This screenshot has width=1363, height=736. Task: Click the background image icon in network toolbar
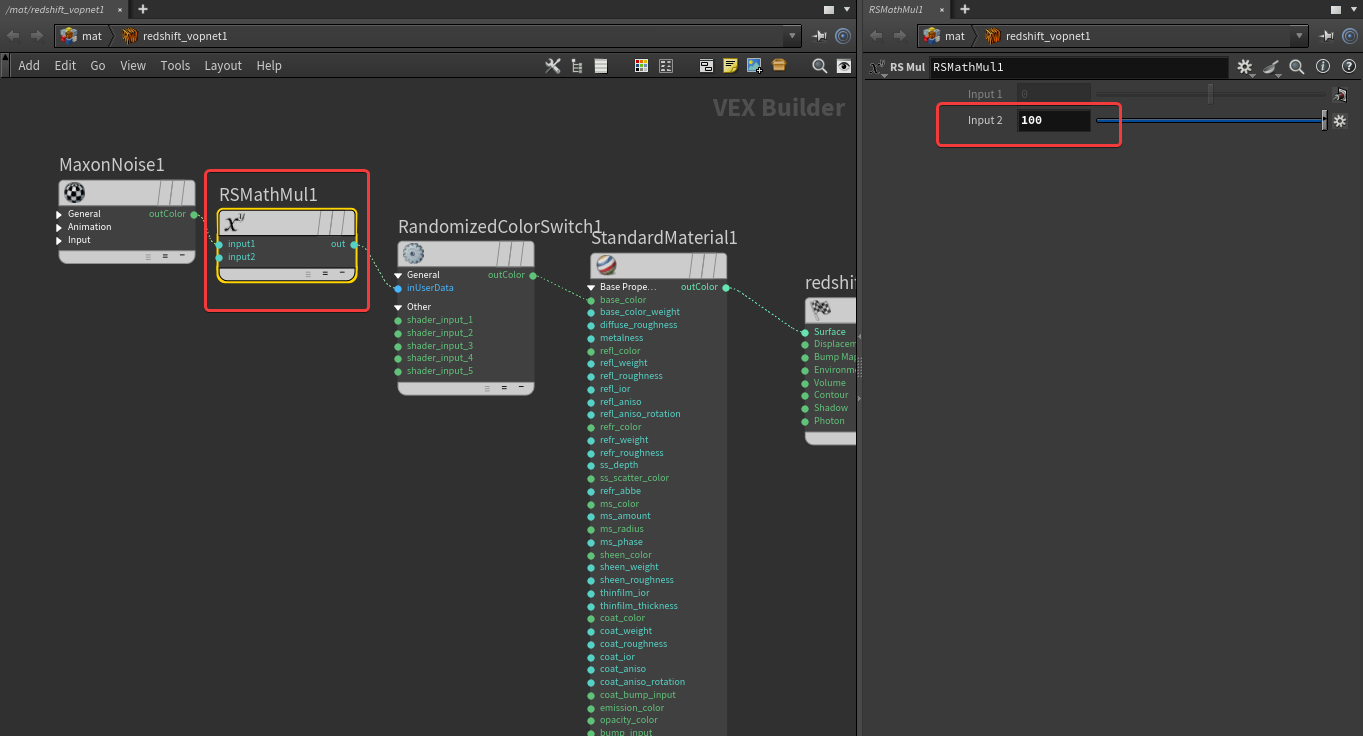[x=754, y=66]
